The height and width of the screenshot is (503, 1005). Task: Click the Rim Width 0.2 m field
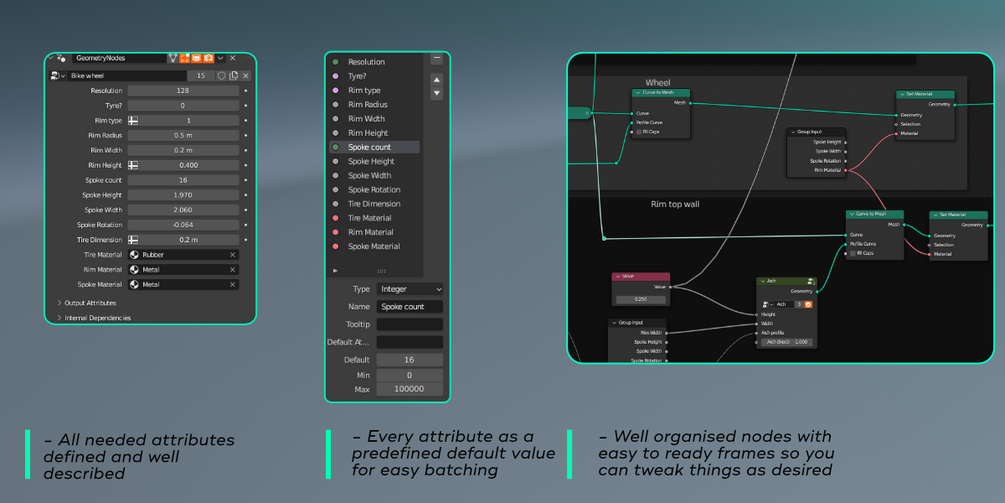click(183, 150)
